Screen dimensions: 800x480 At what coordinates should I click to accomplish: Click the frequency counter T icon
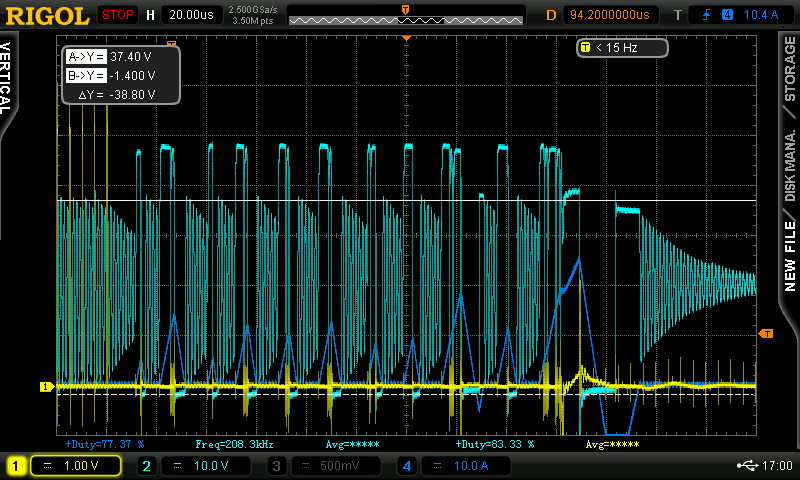tap(585, 47)
